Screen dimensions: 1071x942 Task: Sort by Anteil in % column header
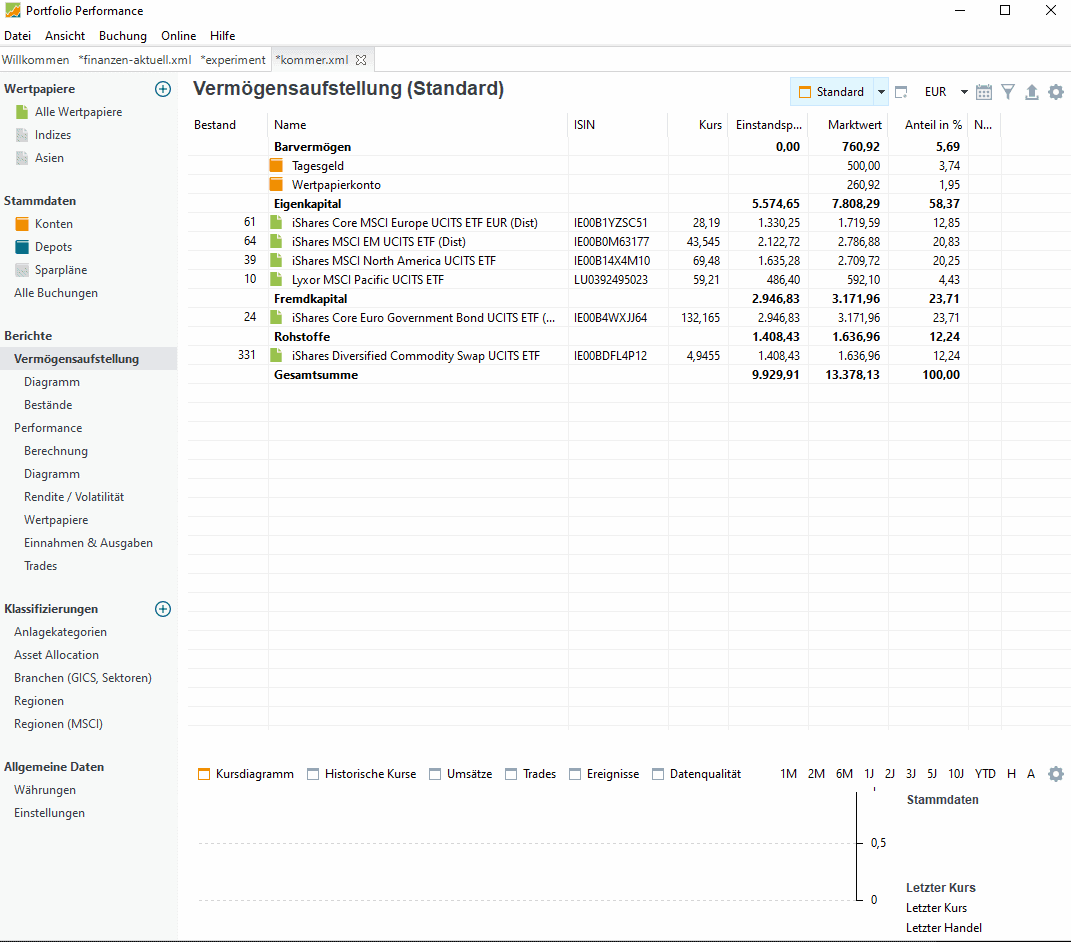coord(928,125)
